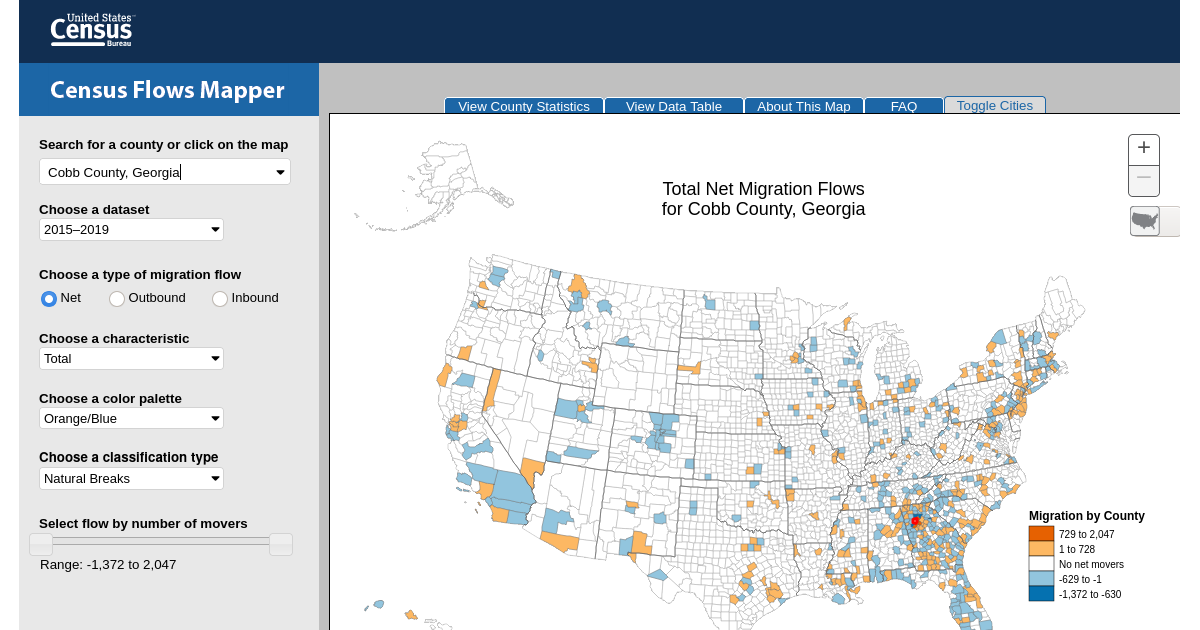Screen dimensions: 1200x630
Task: Select the Inbound migration flow option
Action: [219, 298]
